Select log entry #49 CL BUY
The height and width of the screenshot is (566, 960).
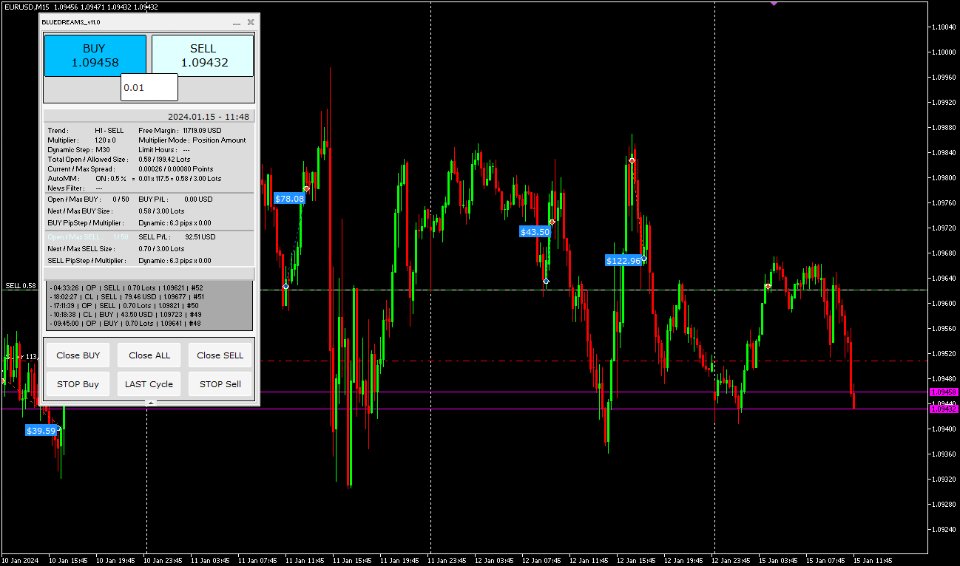coord(128,314)
